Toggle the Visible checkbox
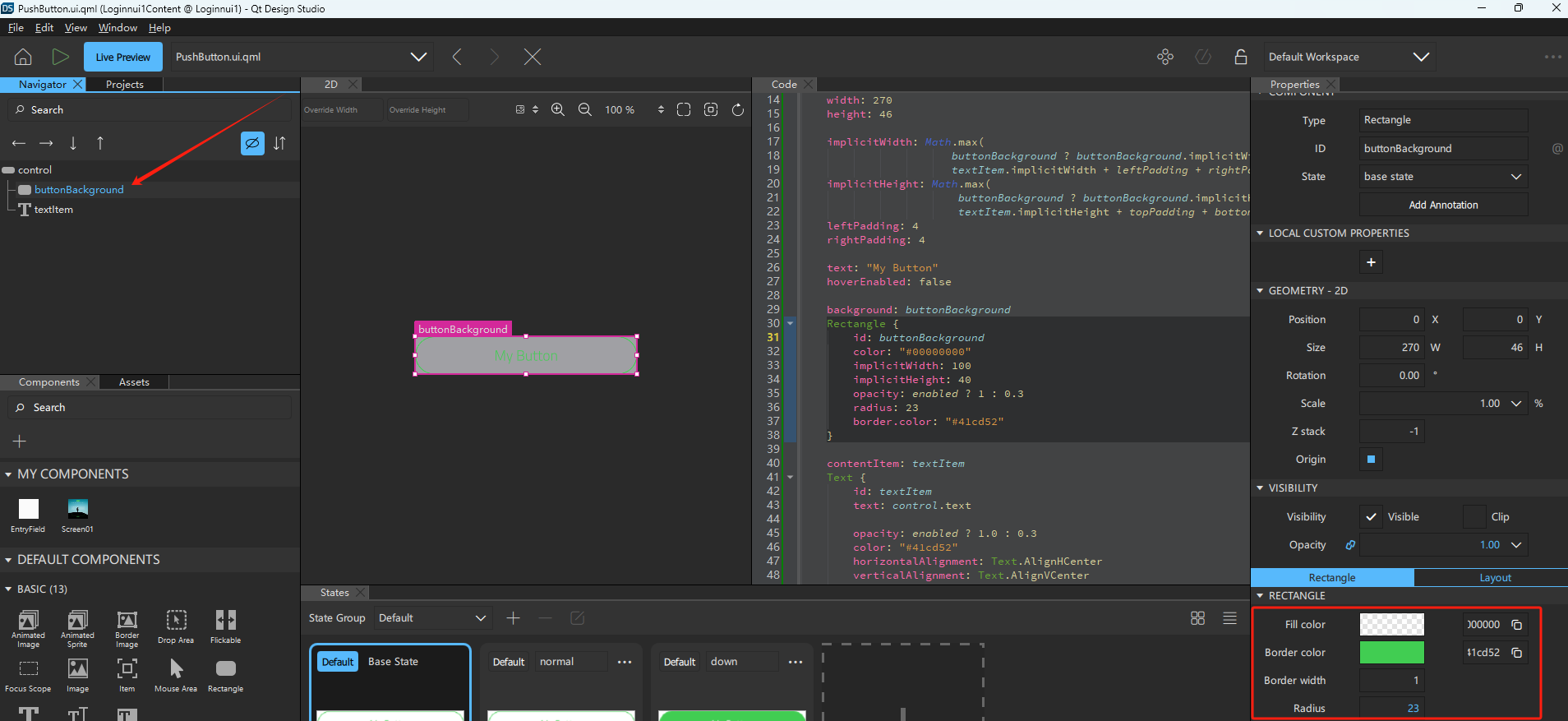Viewport: 1568px width, 721px height. point(1371,517)
